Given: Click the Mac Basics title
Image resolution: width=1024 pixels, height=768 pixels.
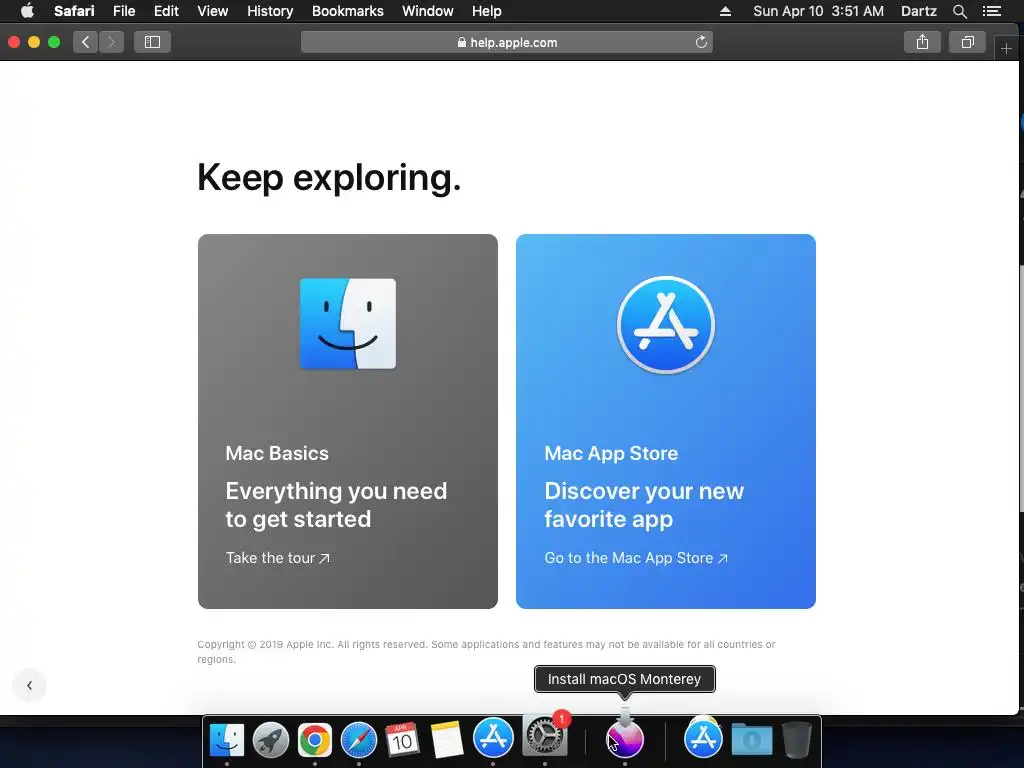Looking at the screenshot, I should point(277,453).
